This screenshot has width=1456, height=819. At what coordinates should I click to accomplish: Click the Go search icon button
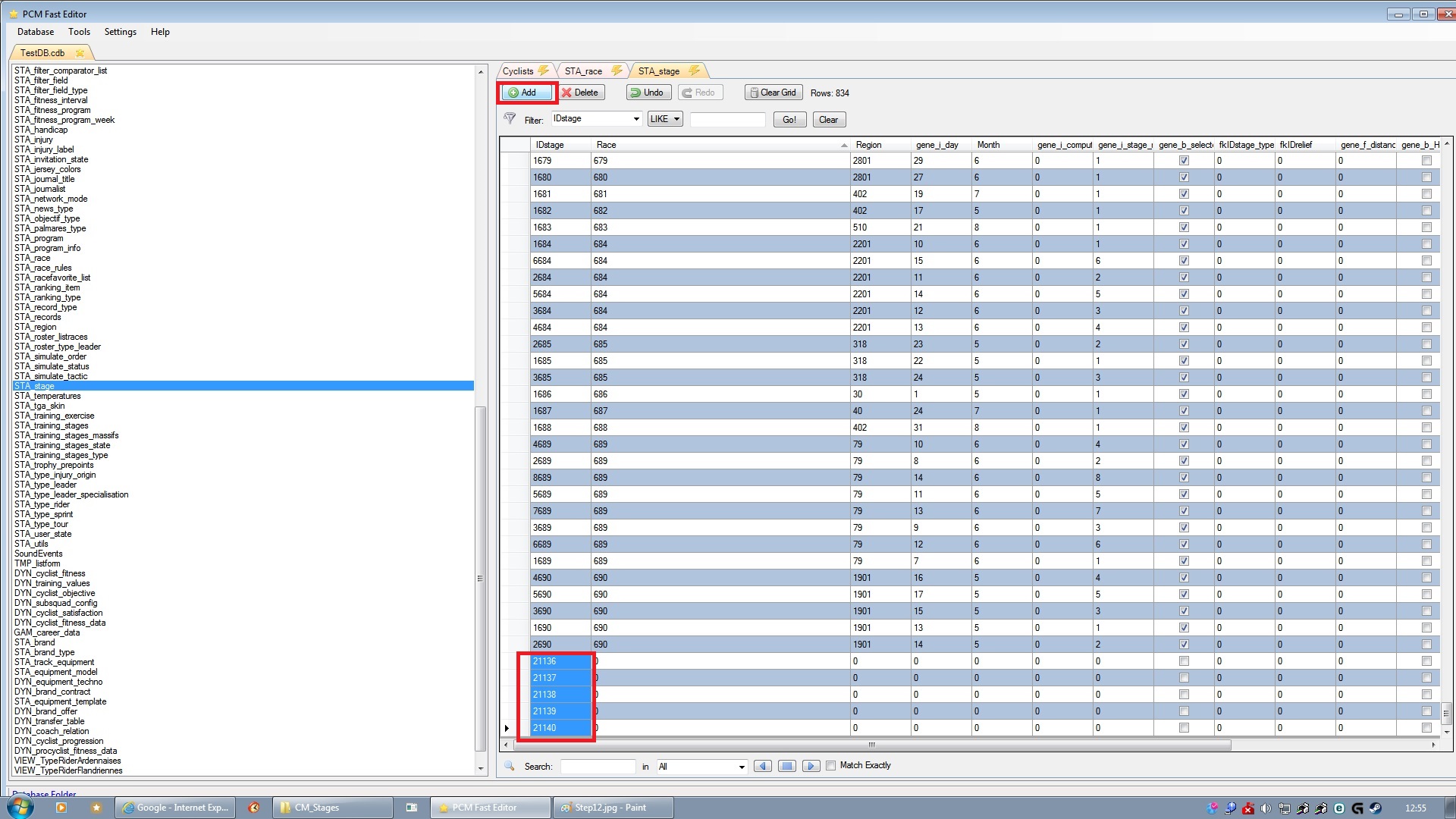pyautogui.click(x=789, y=119)
